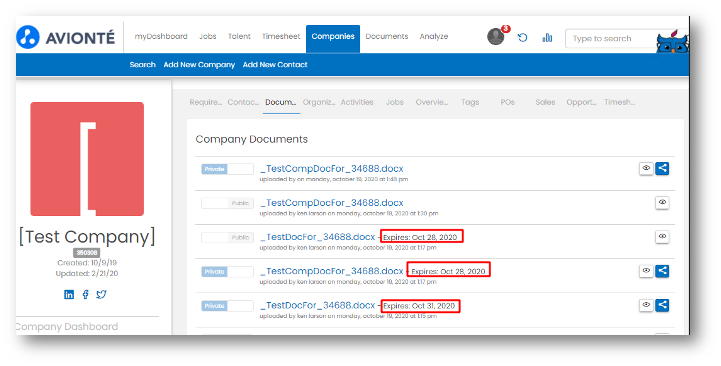Open public _TestDocFor_34688.docx link
The image size is (721, 366).
pyautogui.click(x=318, y=237)
